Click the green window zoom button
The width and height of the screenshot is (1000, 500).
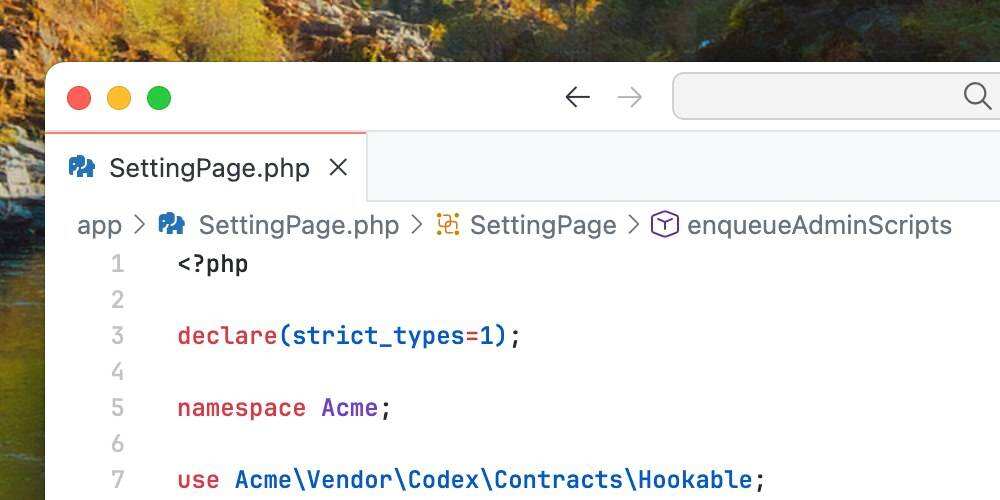[x=159, y=98]
